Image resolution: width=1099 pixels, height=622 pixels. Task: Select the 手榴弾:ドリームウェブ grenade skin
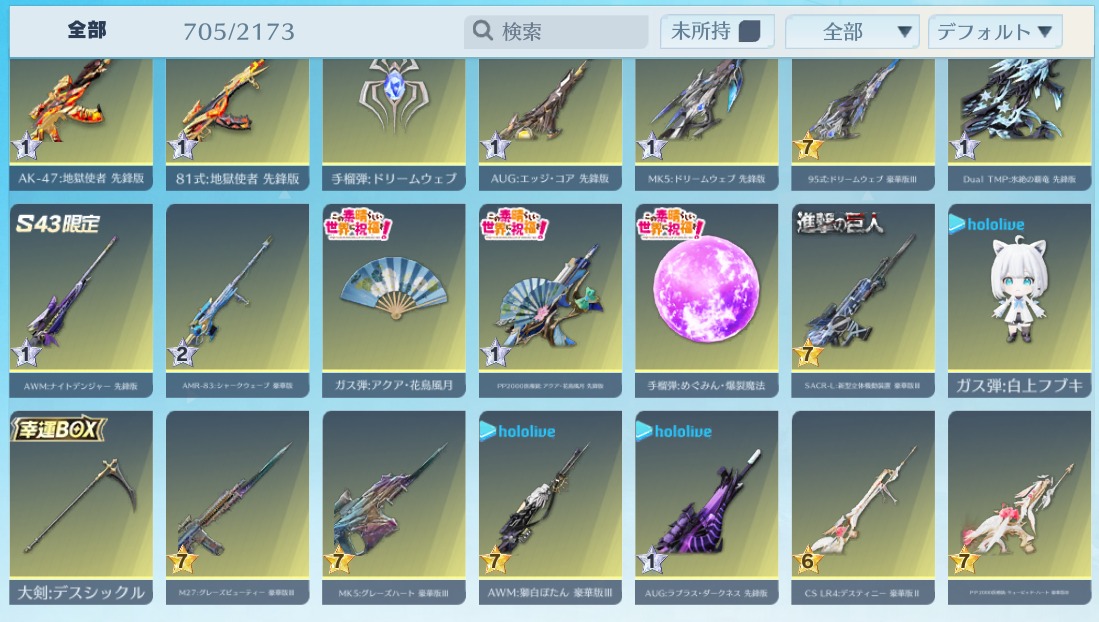coord(394,124)
